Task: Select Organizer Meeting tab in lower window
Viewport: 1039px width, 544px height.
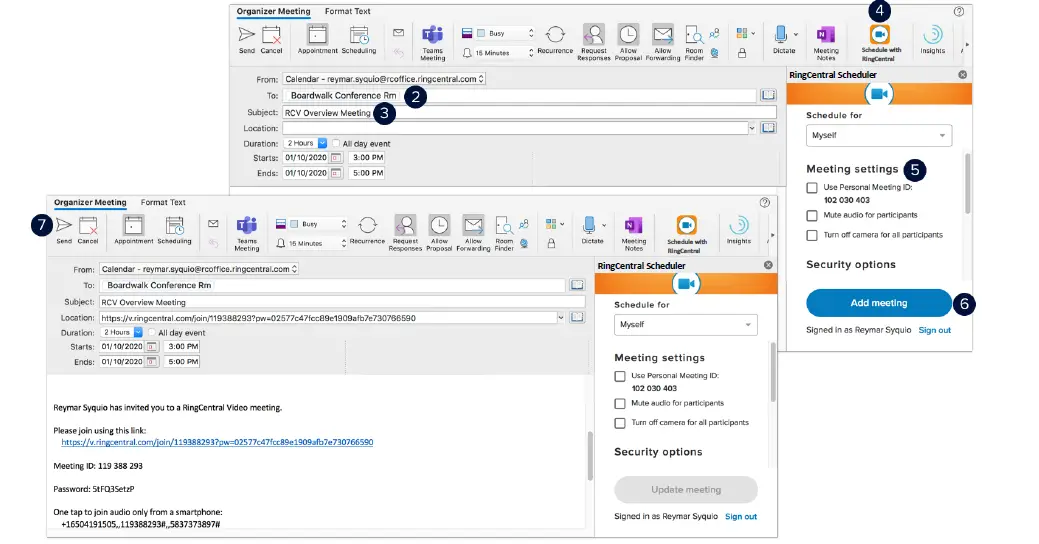Action: [89, 202]
